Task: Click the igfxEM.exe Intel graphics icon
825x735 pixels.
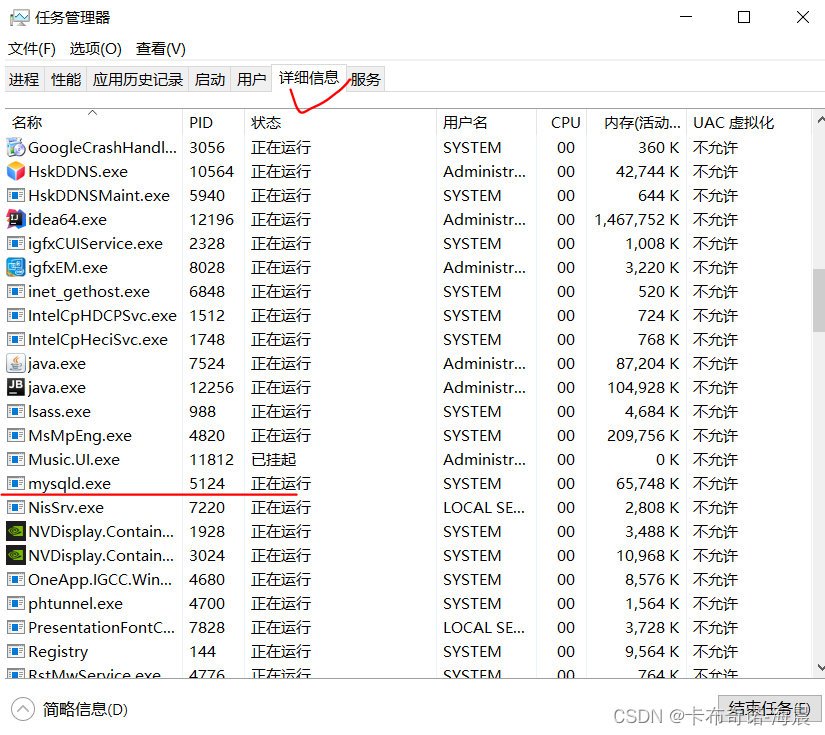Action: coord(16,268)
